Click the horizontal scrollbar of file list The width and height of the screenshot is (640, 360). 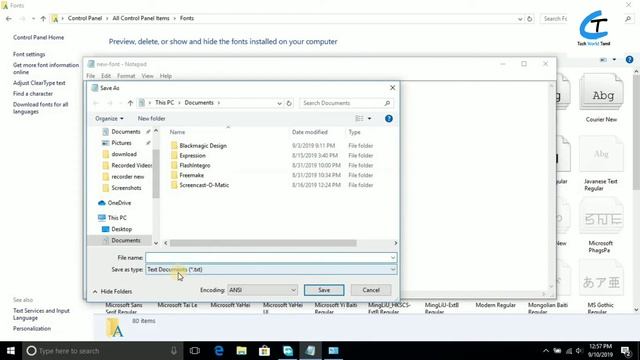click(263, 243)
